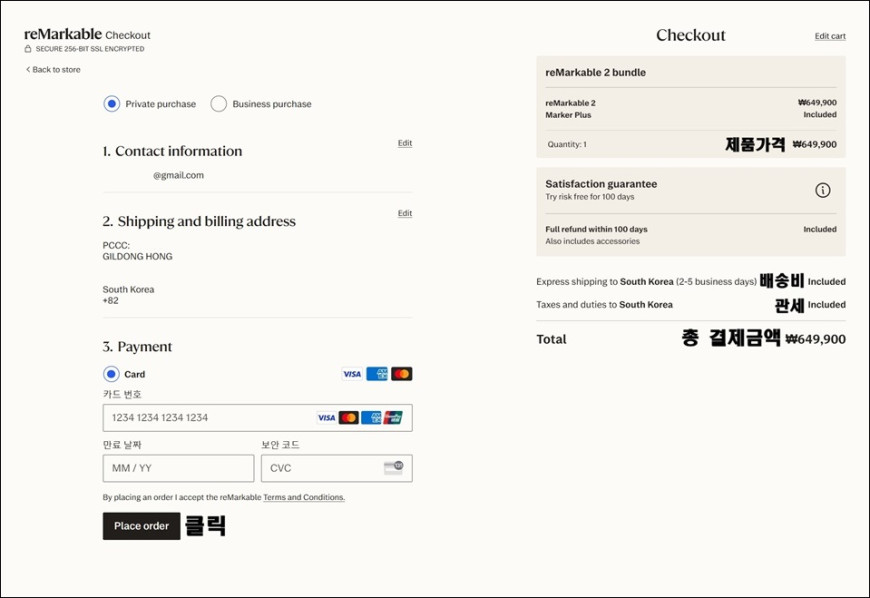Click the Total amount ₩649,900

[816, 339]
